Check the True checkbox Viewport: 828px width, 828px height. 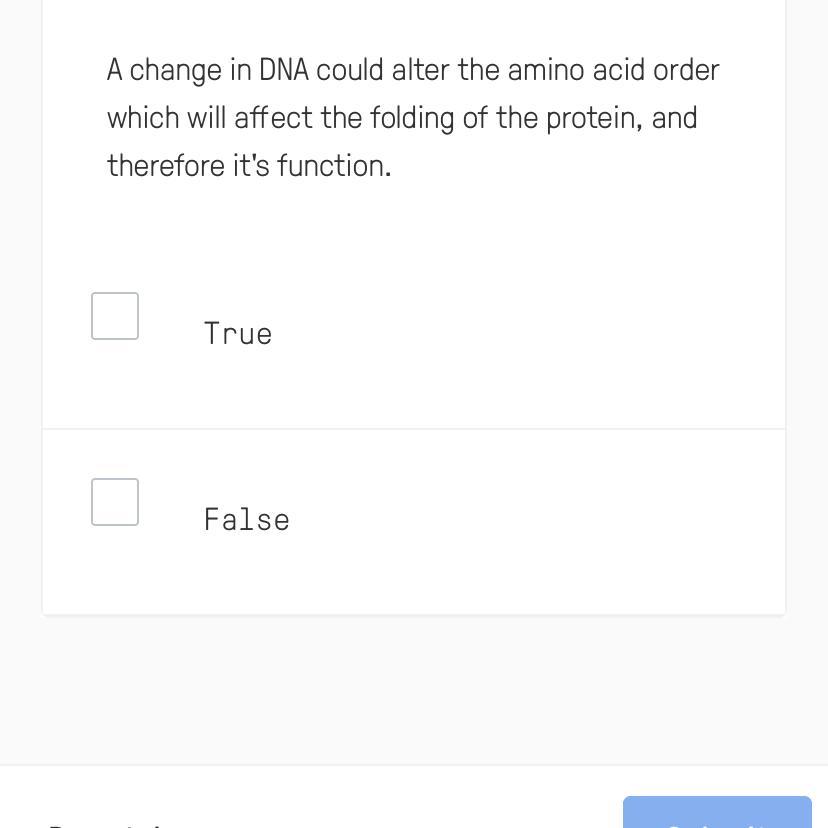[115, 316]
